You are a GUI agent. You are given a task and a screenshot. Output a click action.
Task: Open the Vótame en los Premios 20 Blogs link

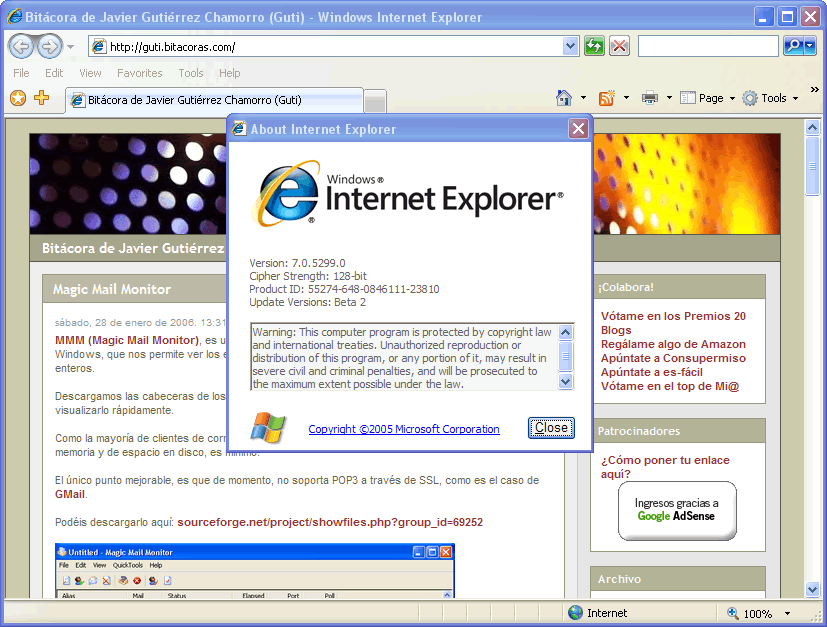point(673,323)
